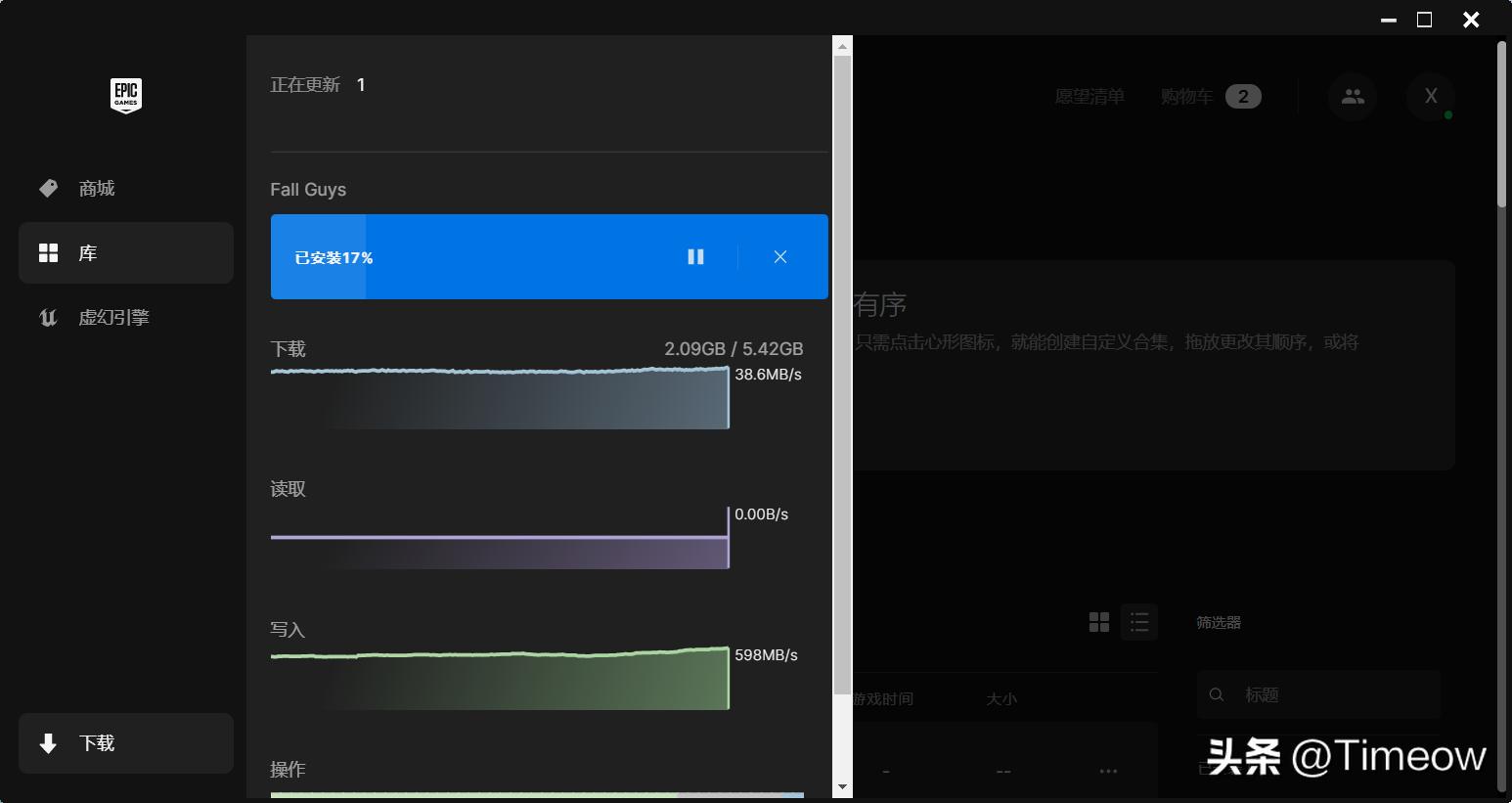
Task: Cancel the Fall Guys installation
Action: 779,256
